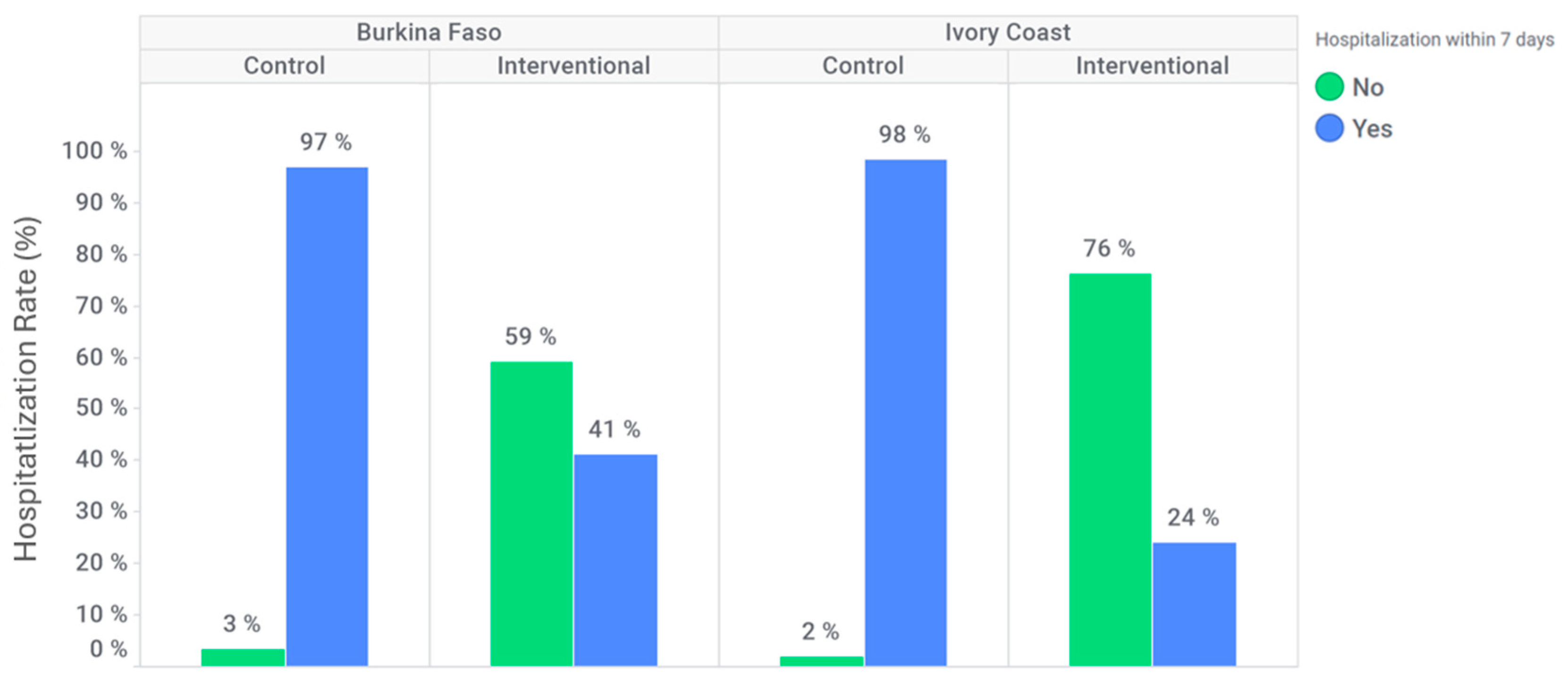Click the blue 97 % bar
Image resolution: width=1568 pixels, height=681 pixels.
click(327, 416)
